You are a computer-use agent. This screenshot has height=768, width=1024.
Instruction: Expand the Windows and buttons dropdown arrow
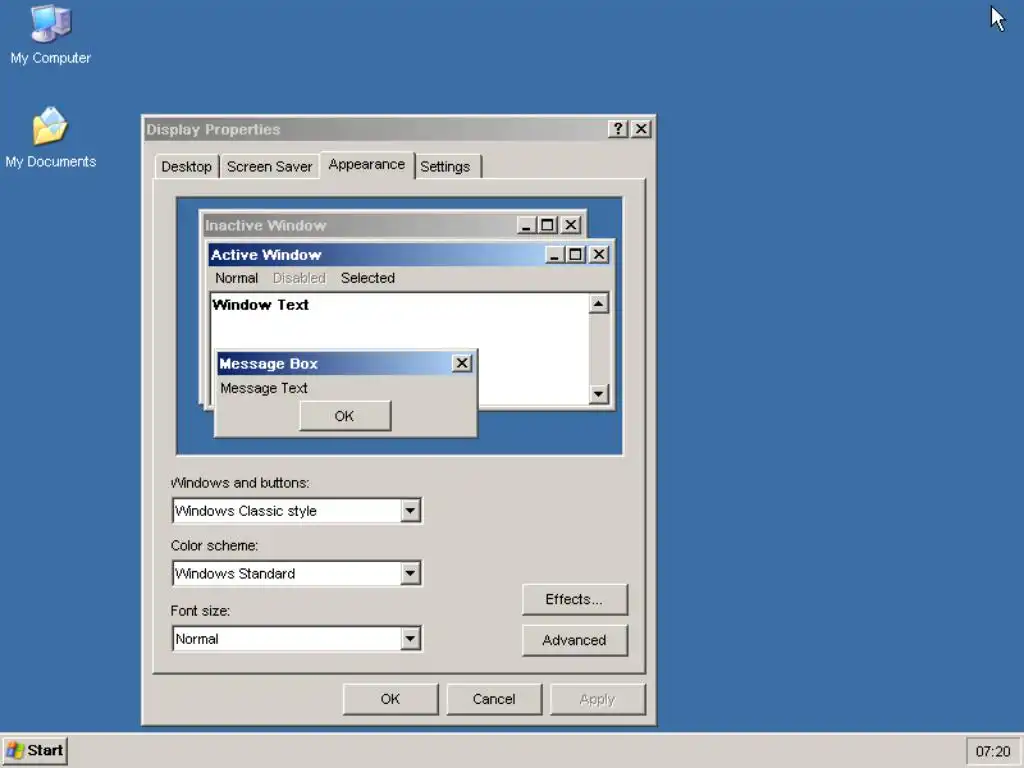(410, 511)
